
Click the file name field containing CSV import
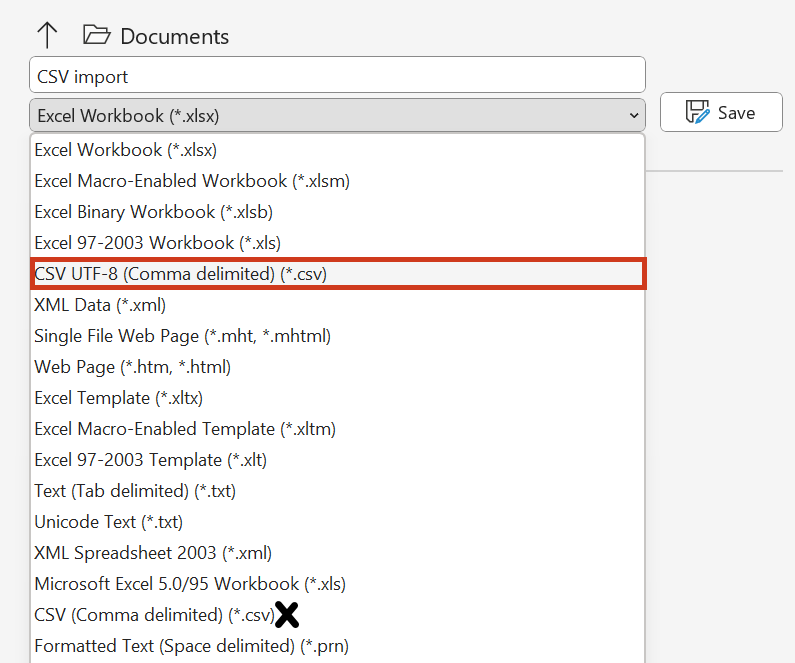click(337, 75)
